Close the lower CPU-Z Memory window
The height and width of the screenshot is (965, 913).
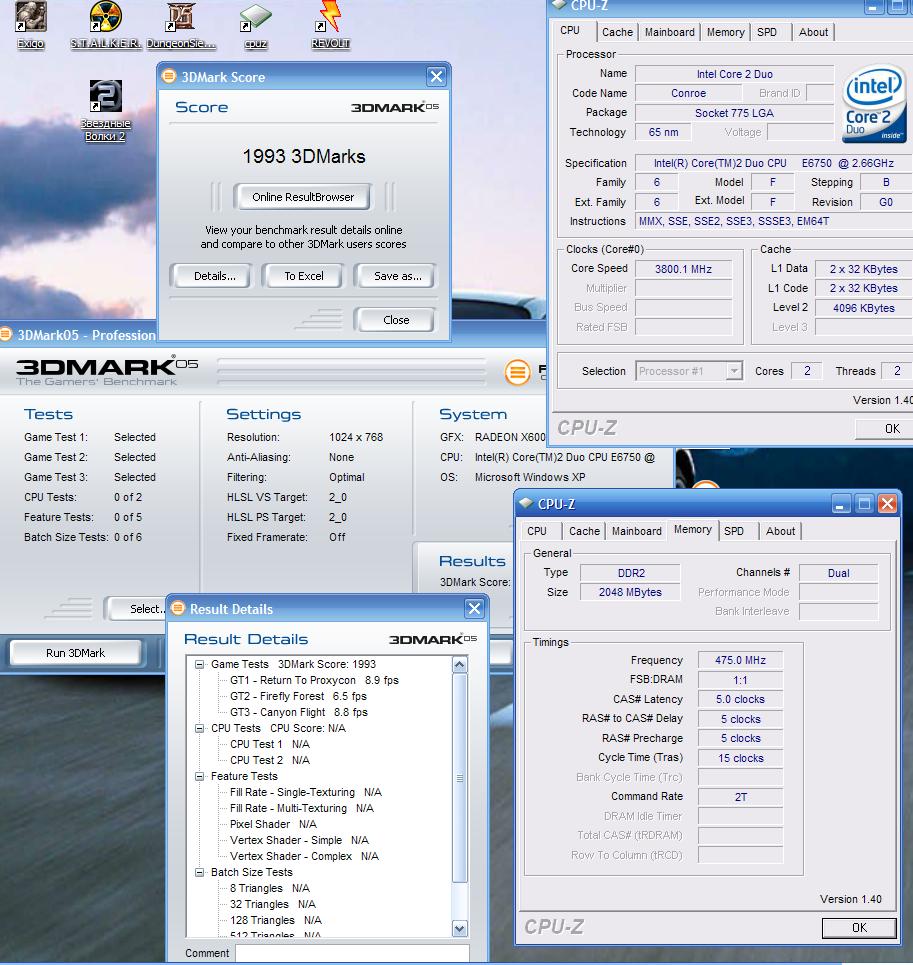(887, 503)
